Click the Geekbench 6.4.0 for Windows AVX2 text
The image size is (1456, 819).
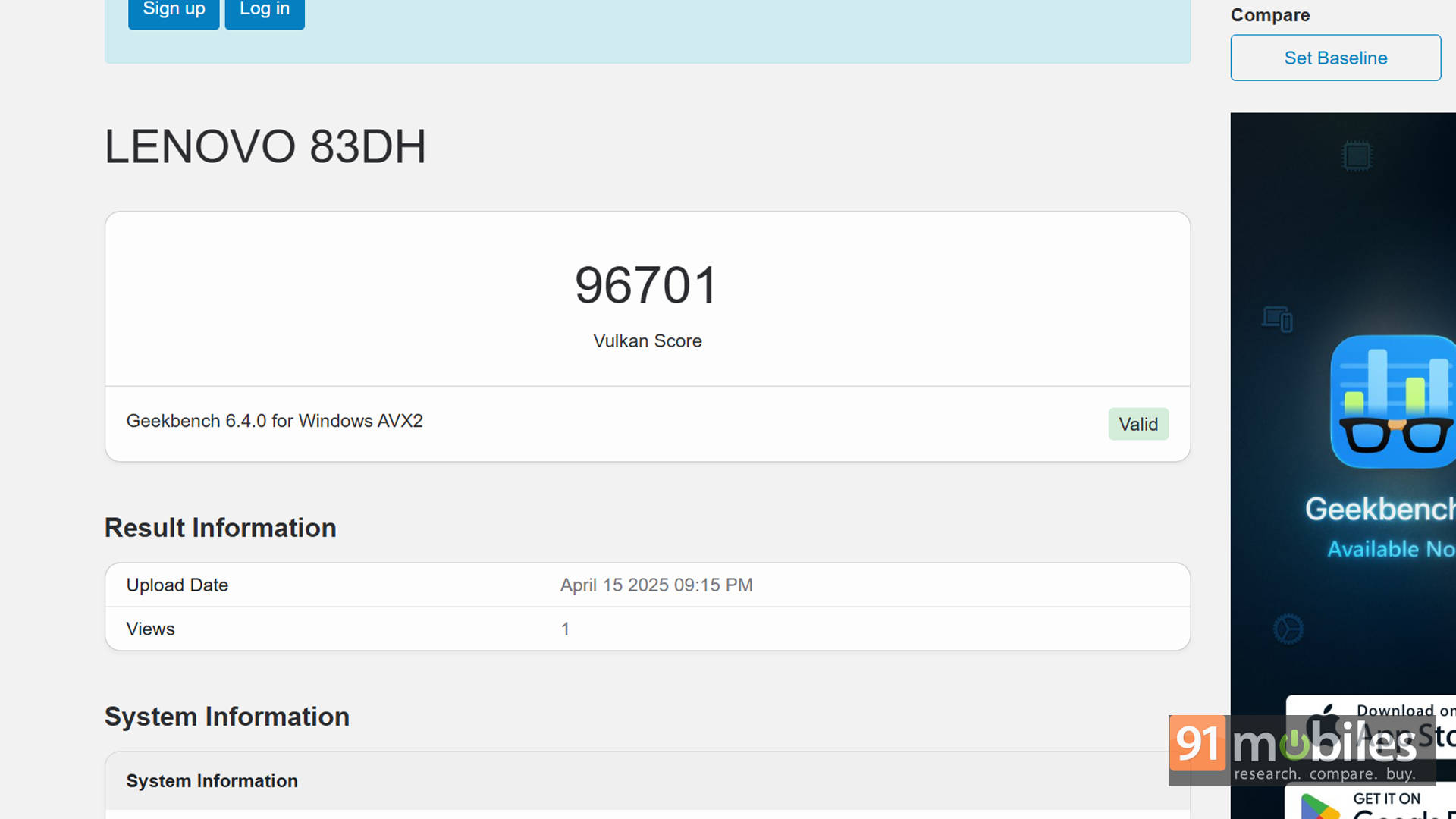tap(275, 421)
